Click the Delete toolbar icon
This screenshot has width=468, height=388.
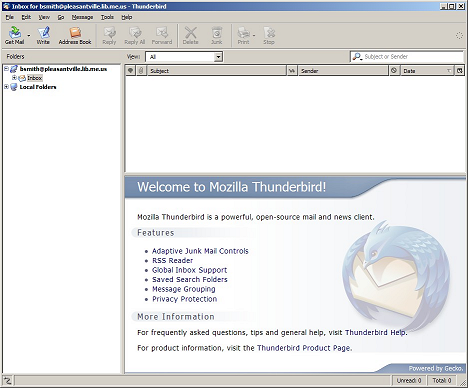click(191, 35)
